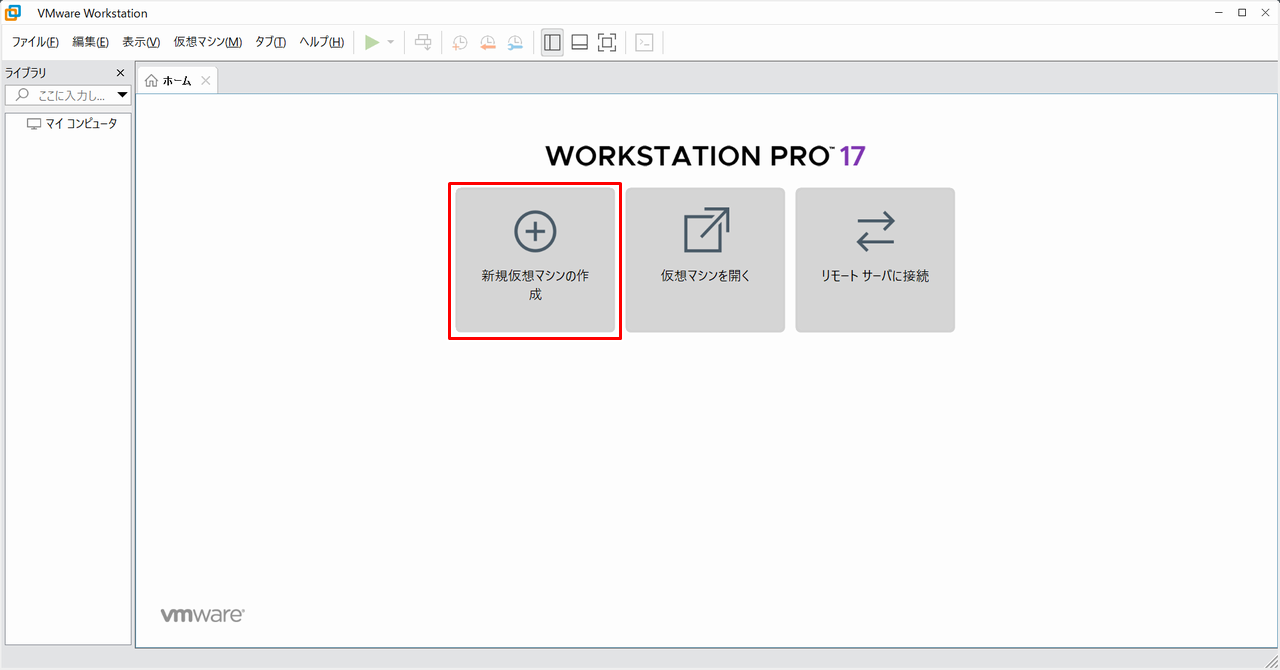Close the ホーム tab
The width and height of the screenshot is (1280, 670).
pos(206,81)
